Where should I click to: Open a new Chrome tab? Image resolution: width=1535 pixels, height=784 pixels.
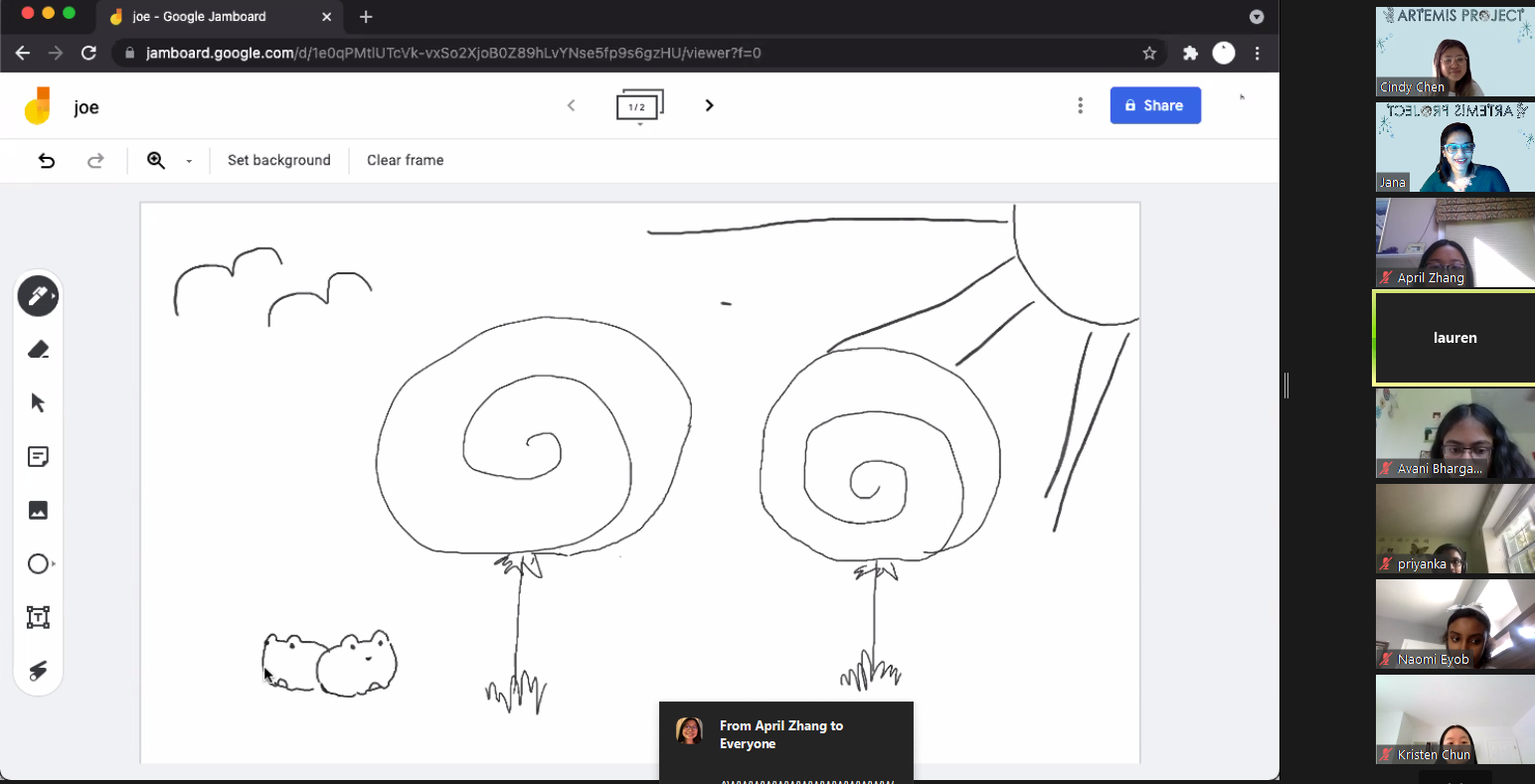[x=366, y=17]
